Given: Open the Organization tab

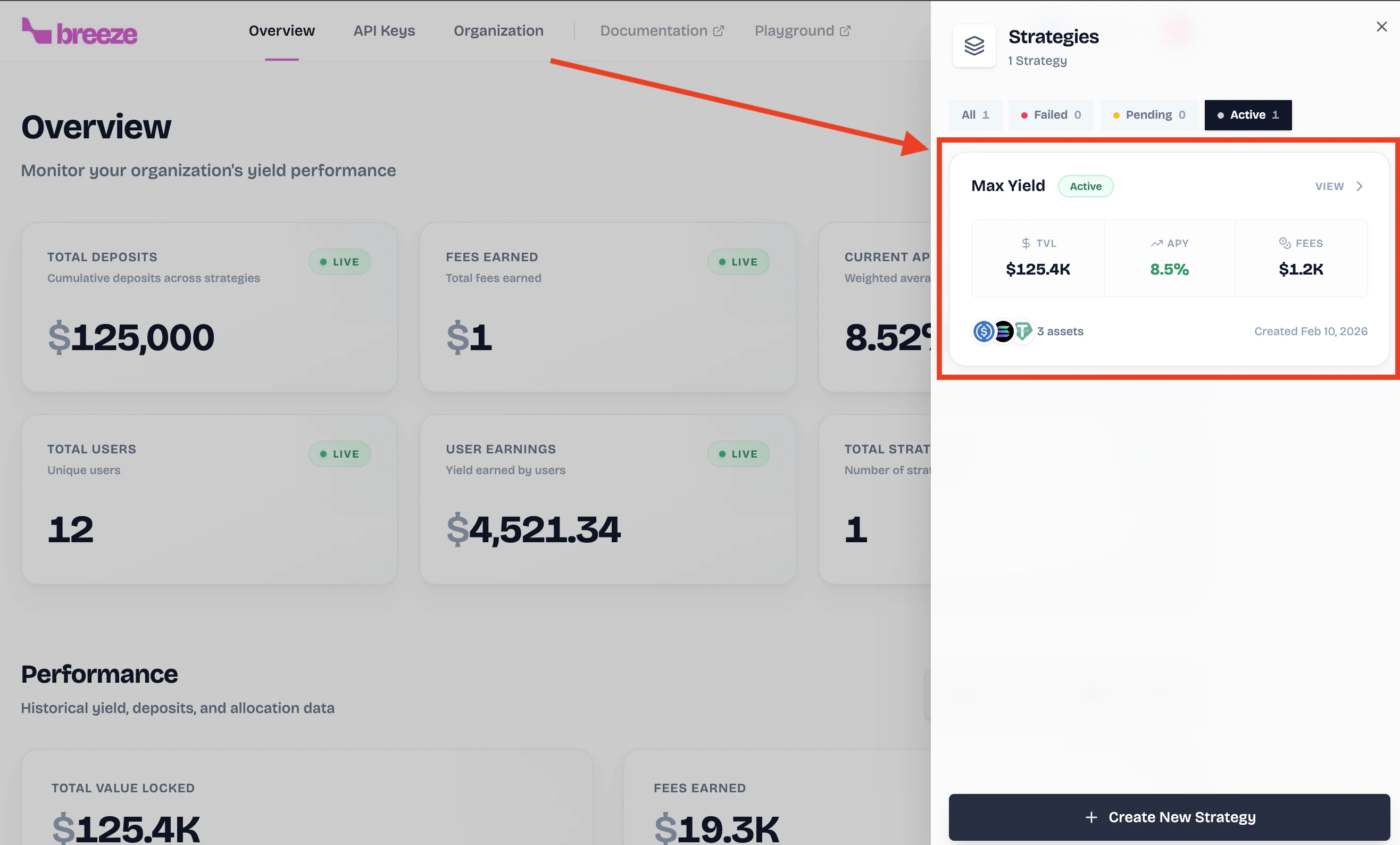Looking at the screenshot, I should point(498,31).
